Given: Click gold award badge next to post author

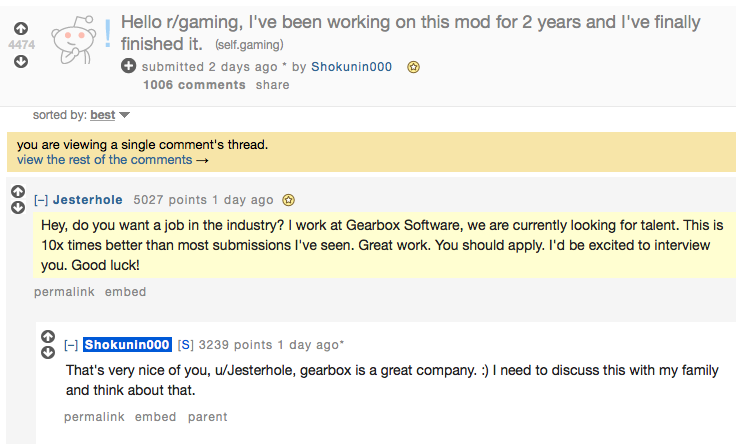Looking at the screenshot, I should (x=413, y=67).
